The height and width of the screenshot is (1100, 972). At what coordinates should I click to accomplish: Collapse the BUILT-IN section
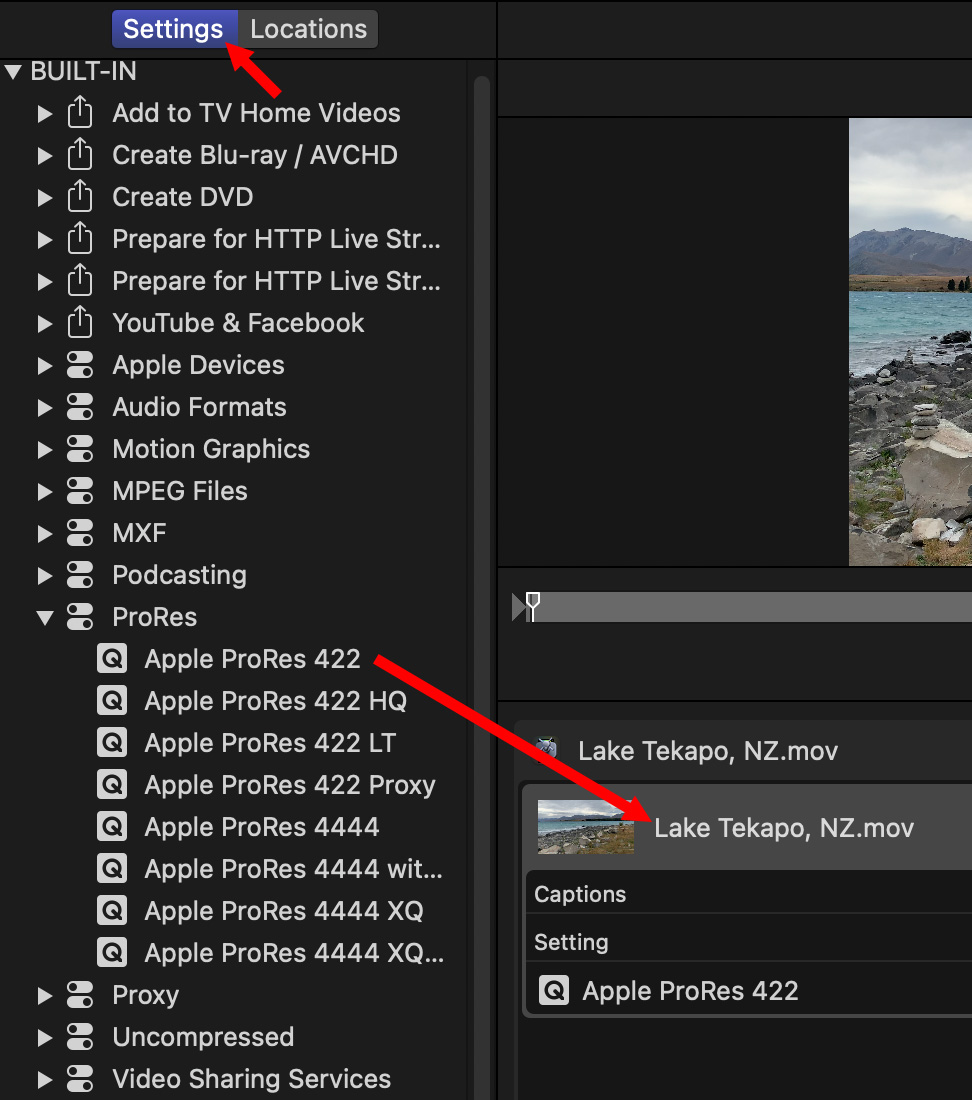tap(13, 72)
